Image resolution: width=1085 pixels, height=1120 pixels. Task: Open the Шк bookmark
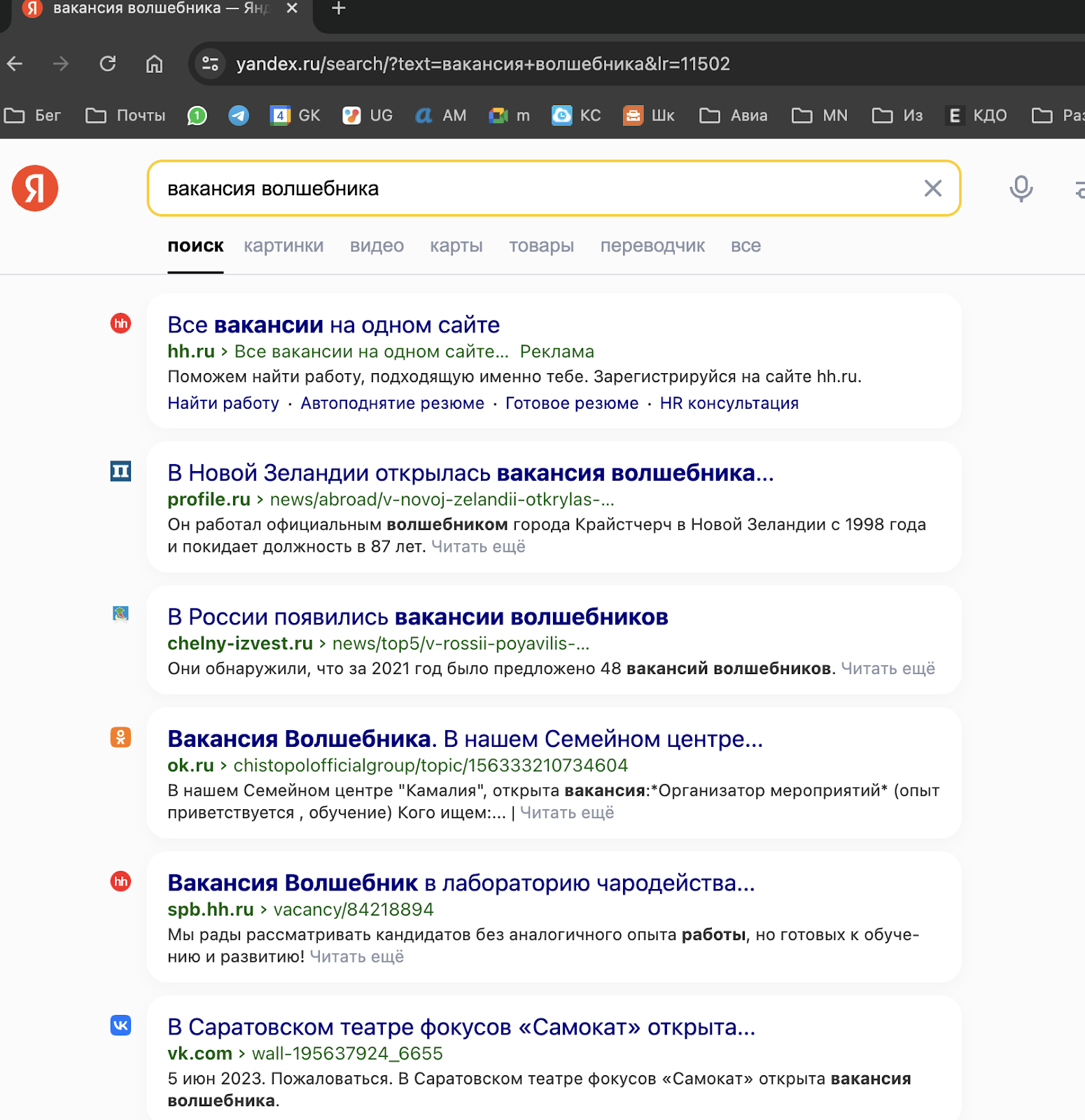[x=649, y=115]
